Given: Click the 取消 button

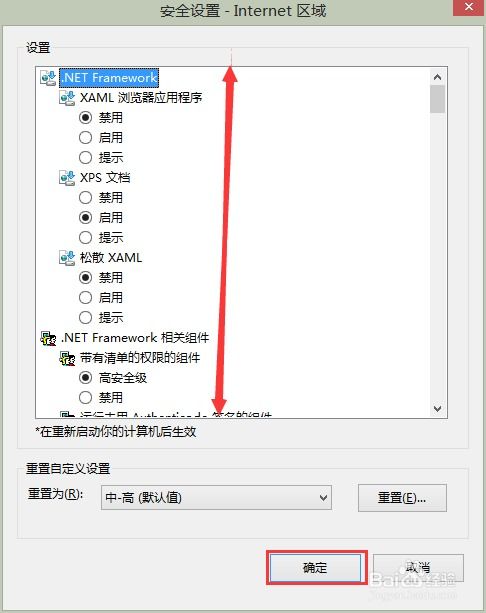Looking at the screenshot, I should click(x=418, y=568).
